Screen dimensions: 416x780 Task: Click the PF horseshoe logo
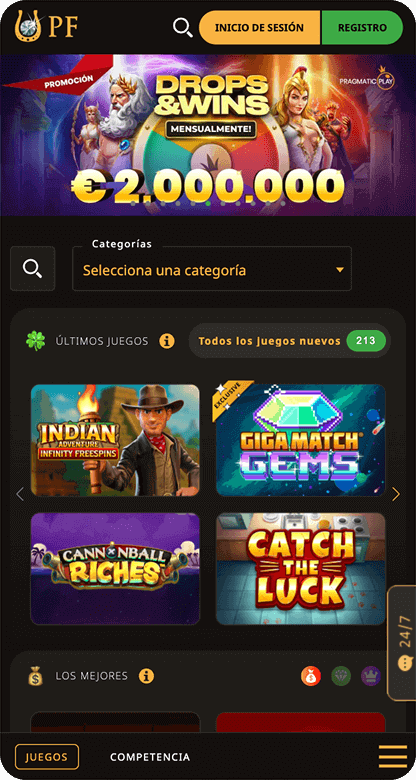click(x=46, y=26)
